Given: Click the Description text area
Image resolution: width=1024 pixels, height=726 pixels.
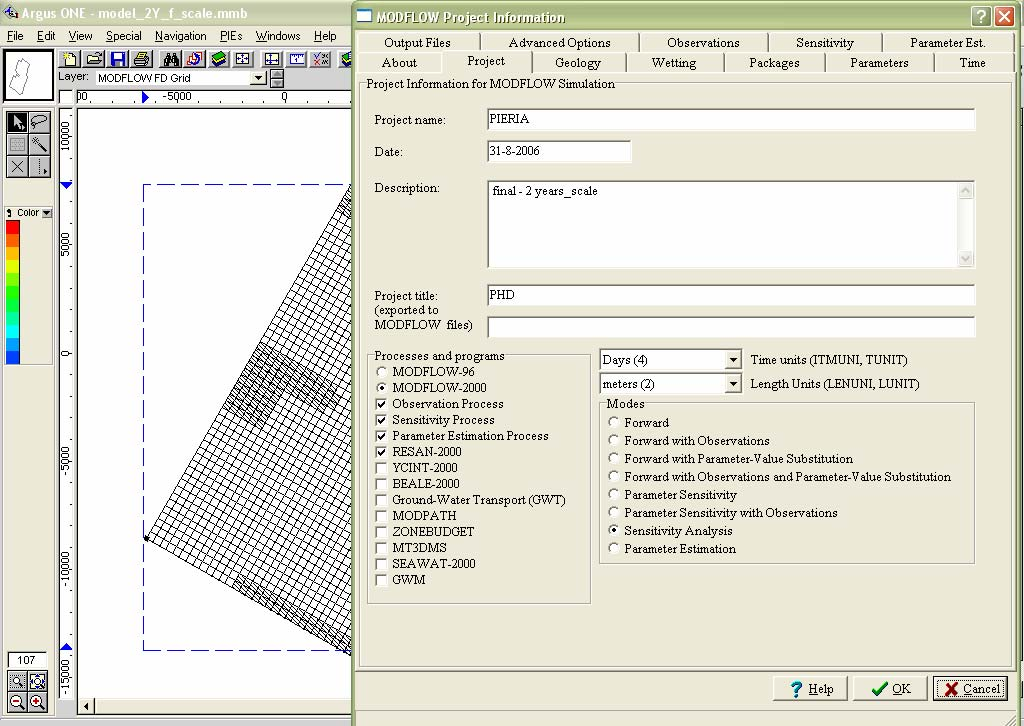Looking at the screenshot, I should [723, 225].
